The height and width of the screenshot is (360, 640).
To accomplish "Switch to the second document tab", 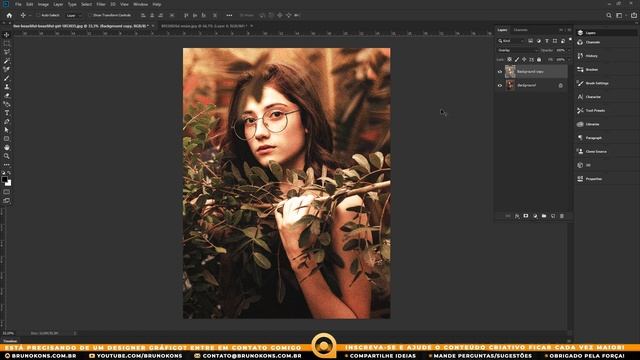I will (204, 26).
